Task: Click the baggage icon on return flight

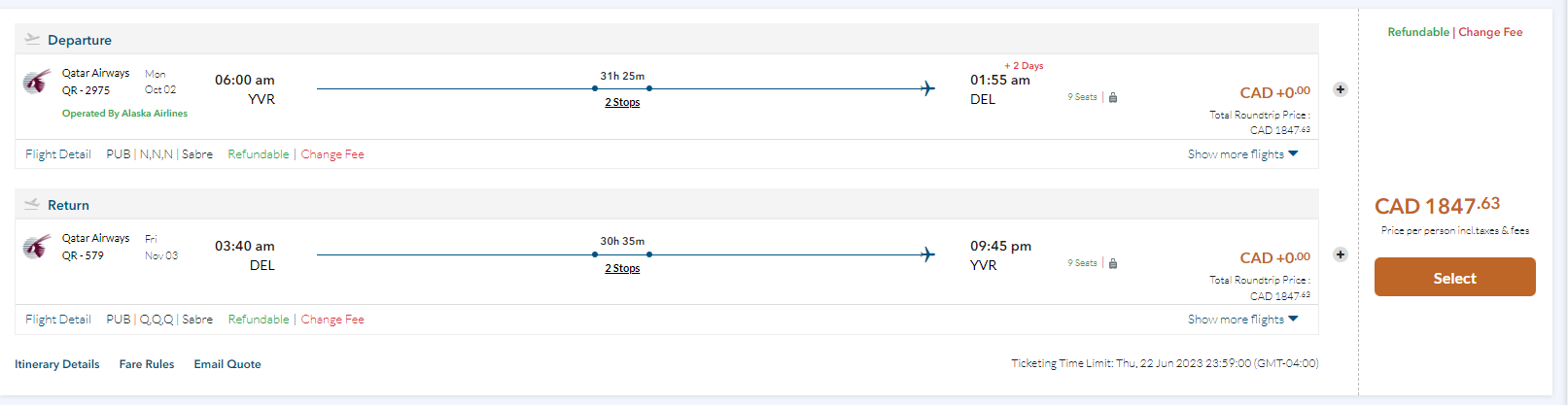Action: (1113, 263)
